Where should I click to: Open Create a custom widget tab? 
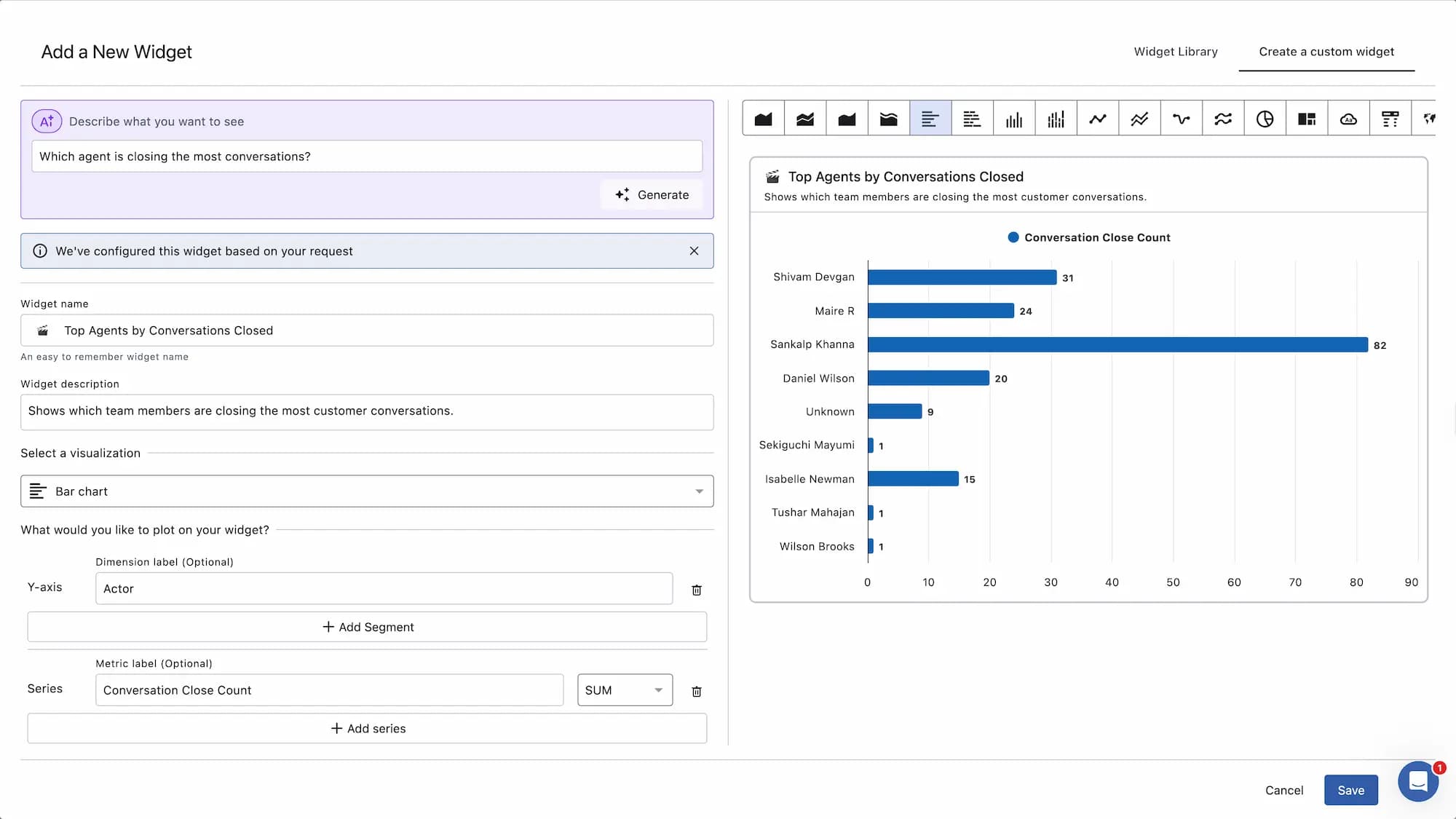click(x=1326, y=52)
